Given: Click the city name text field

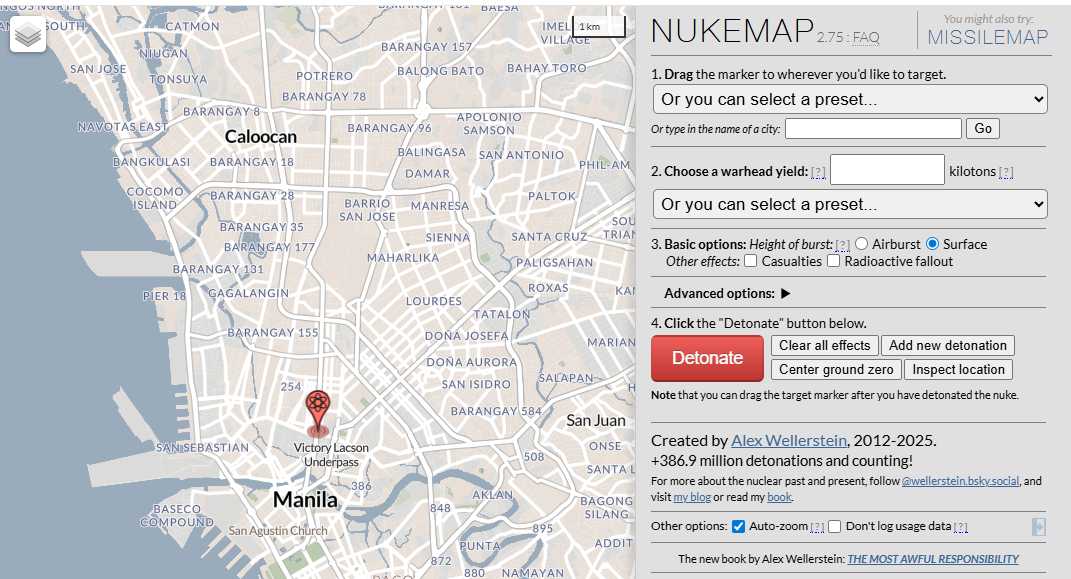Looking at the screenshot, I should click(873, 128).
